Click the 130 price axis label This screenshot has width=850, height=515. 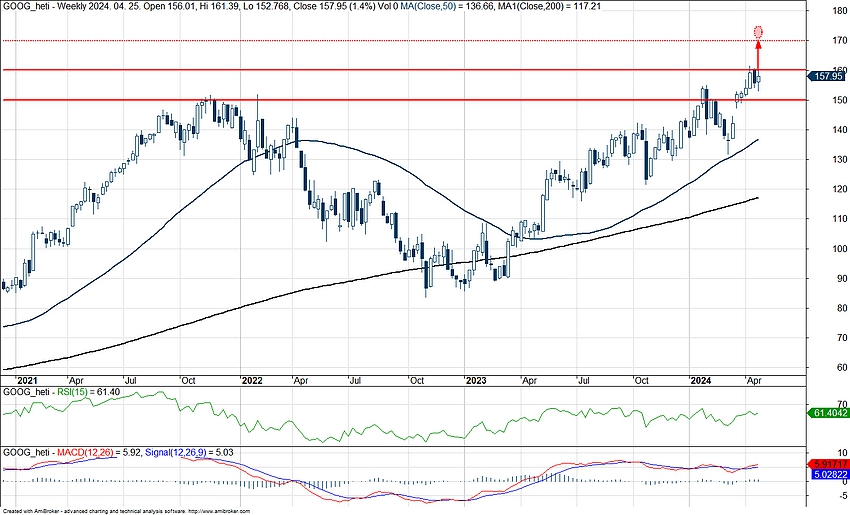(841, 159)
